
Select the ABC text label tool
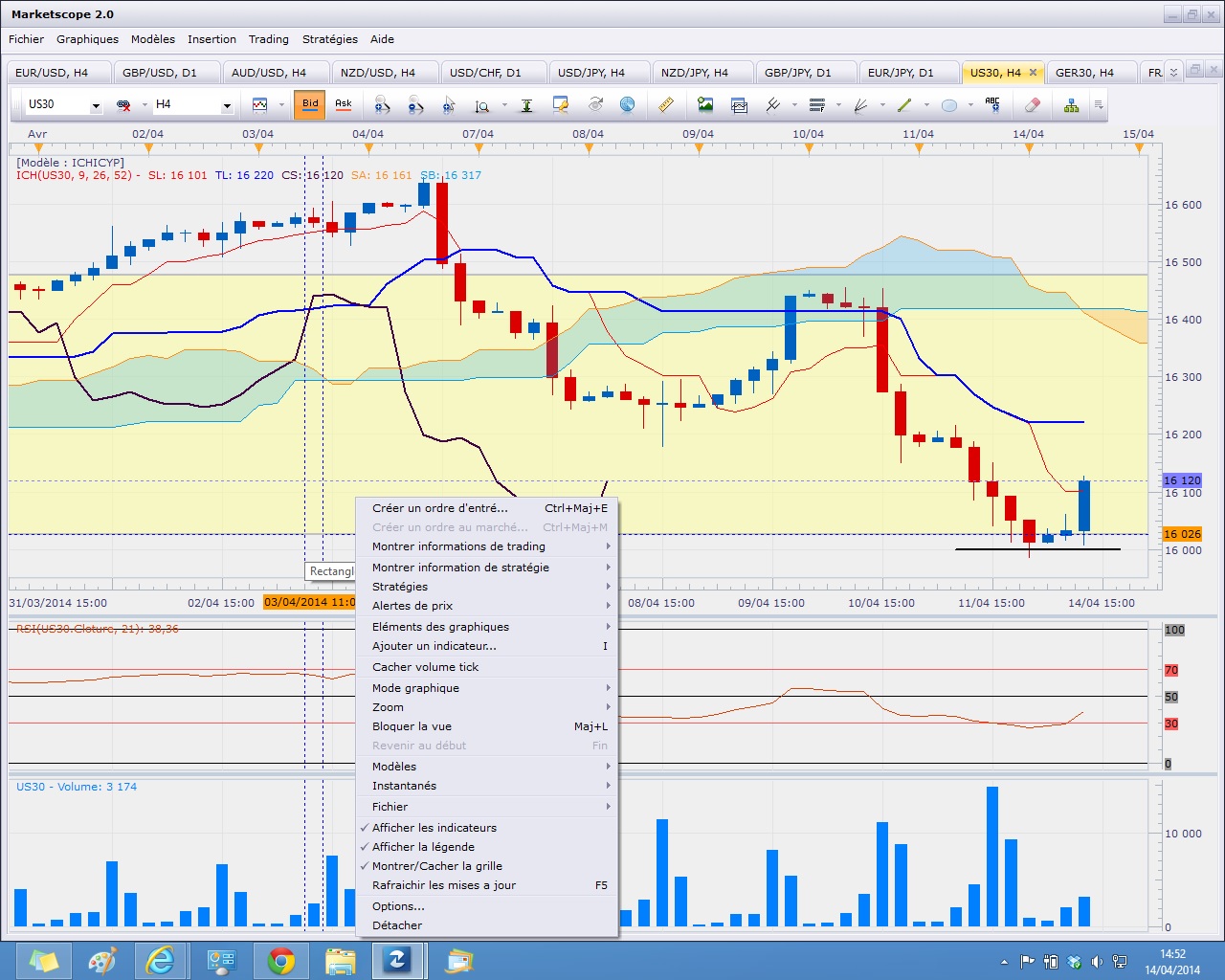tap(992, 104)
